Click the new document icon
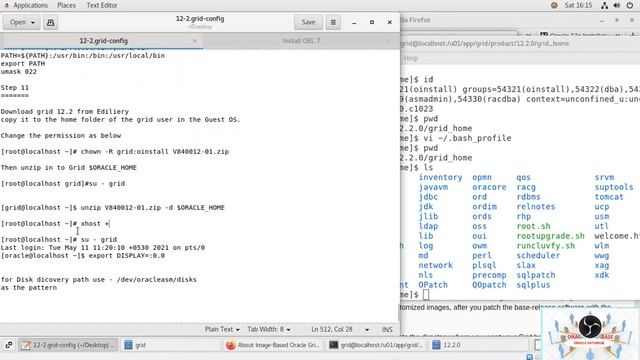Viewport: 640px width, 360px height. pyautogui.click(x=51, y=22)
